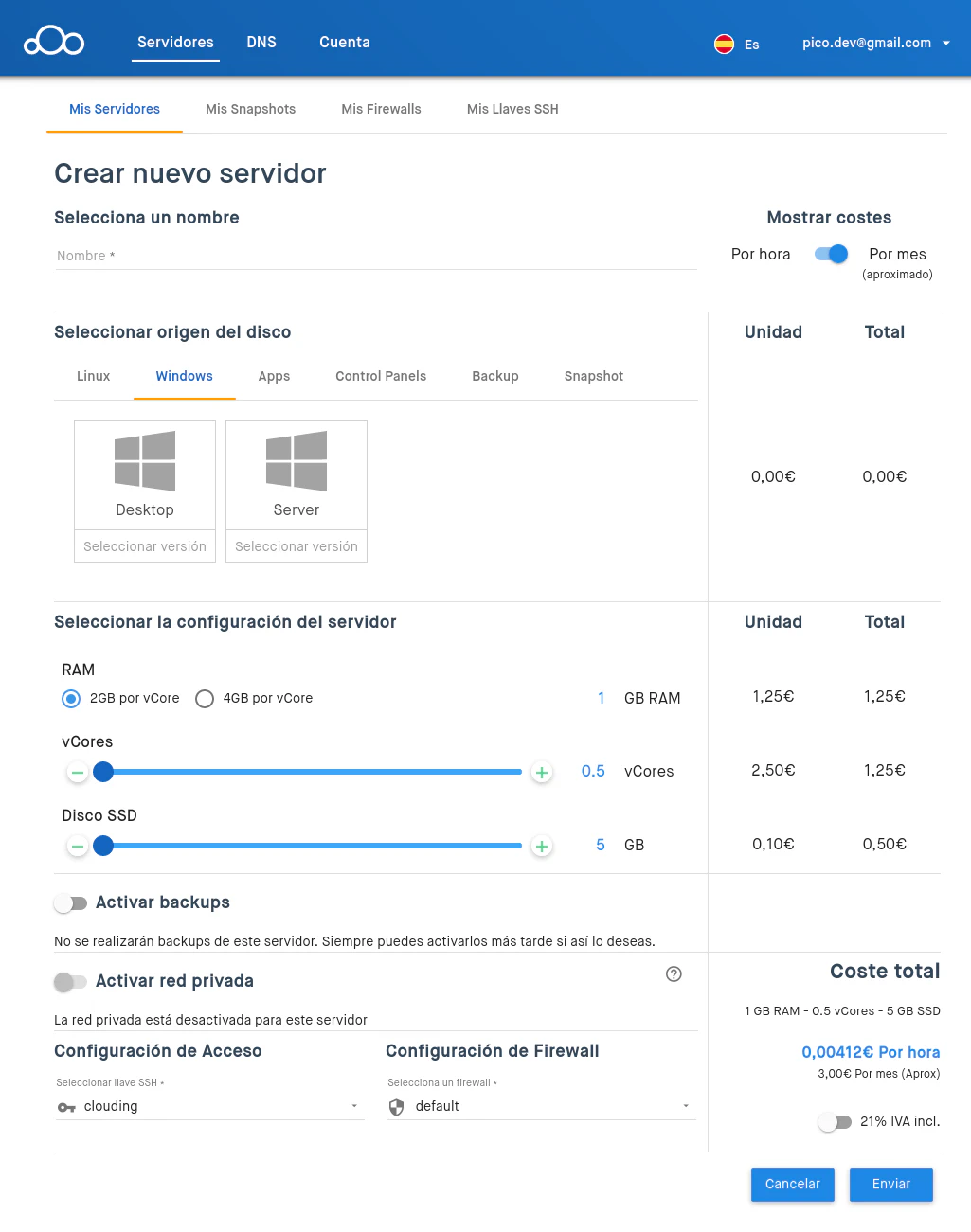Click the Clouding logo in header
Image resolution: width=971 pixels, height=1232 pixels.
point(54,42)
